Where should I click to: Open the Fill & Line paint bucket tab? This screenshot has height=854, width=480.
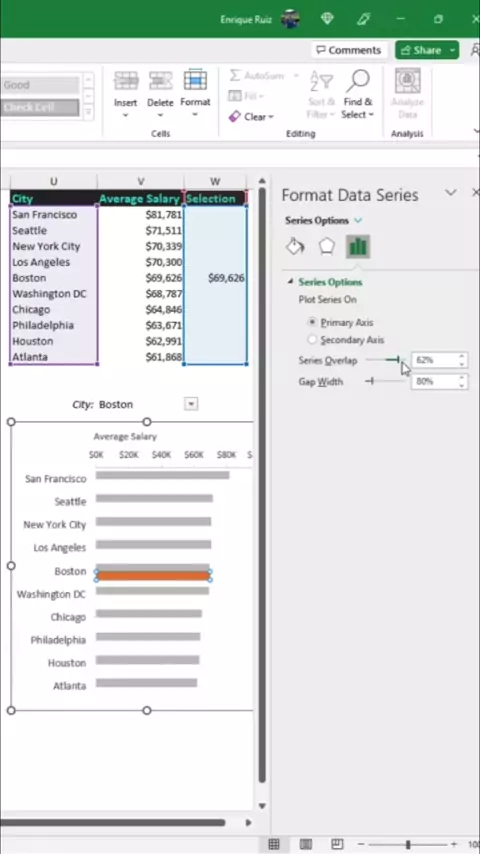coord(295,247)
